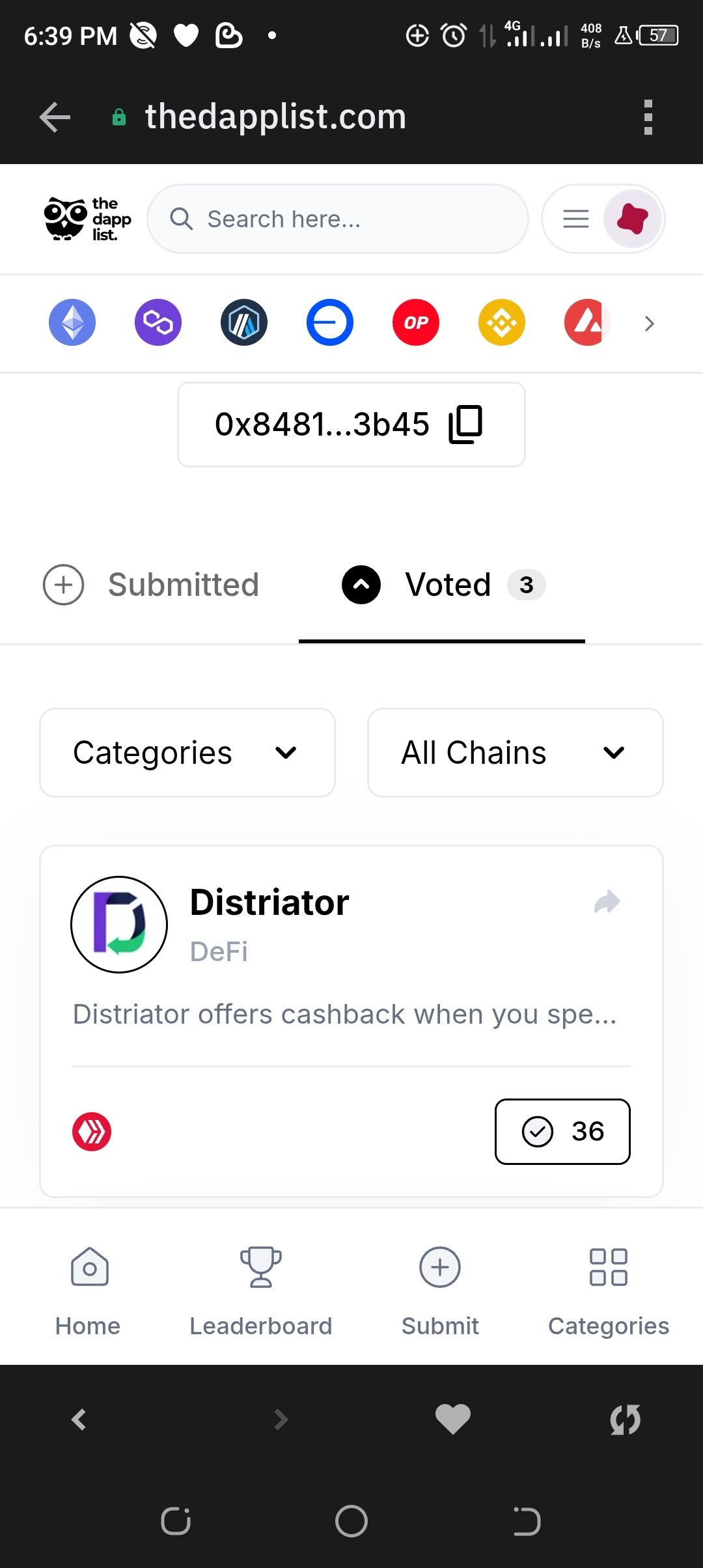Viewport: 703px width, 1568px height.
Task: Toggle the vote on Distriator (36)
Action: point(562,1132)
